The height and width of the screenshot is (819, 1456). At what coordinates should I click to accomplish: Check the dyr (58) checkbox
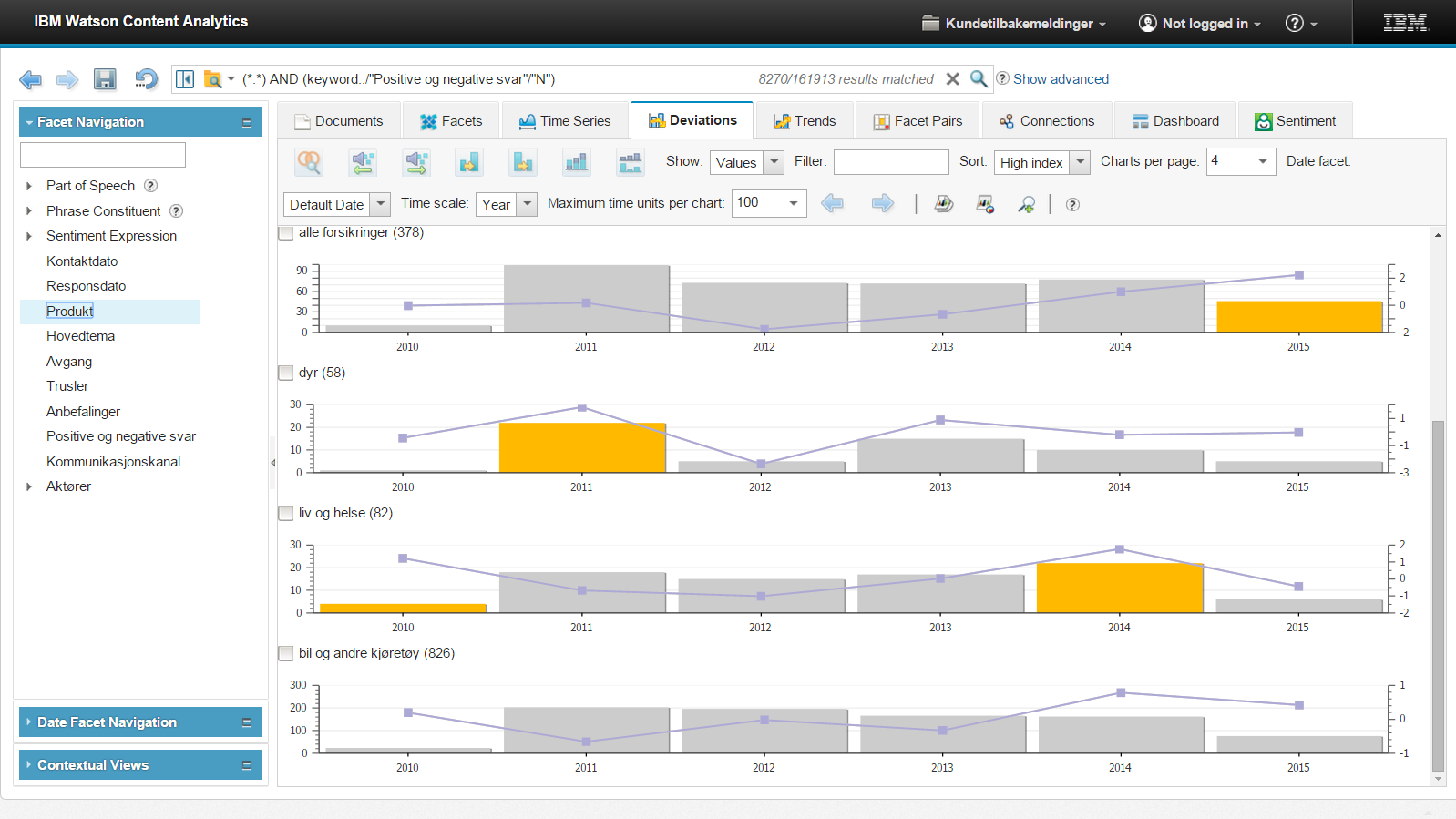tap(286, 373)
